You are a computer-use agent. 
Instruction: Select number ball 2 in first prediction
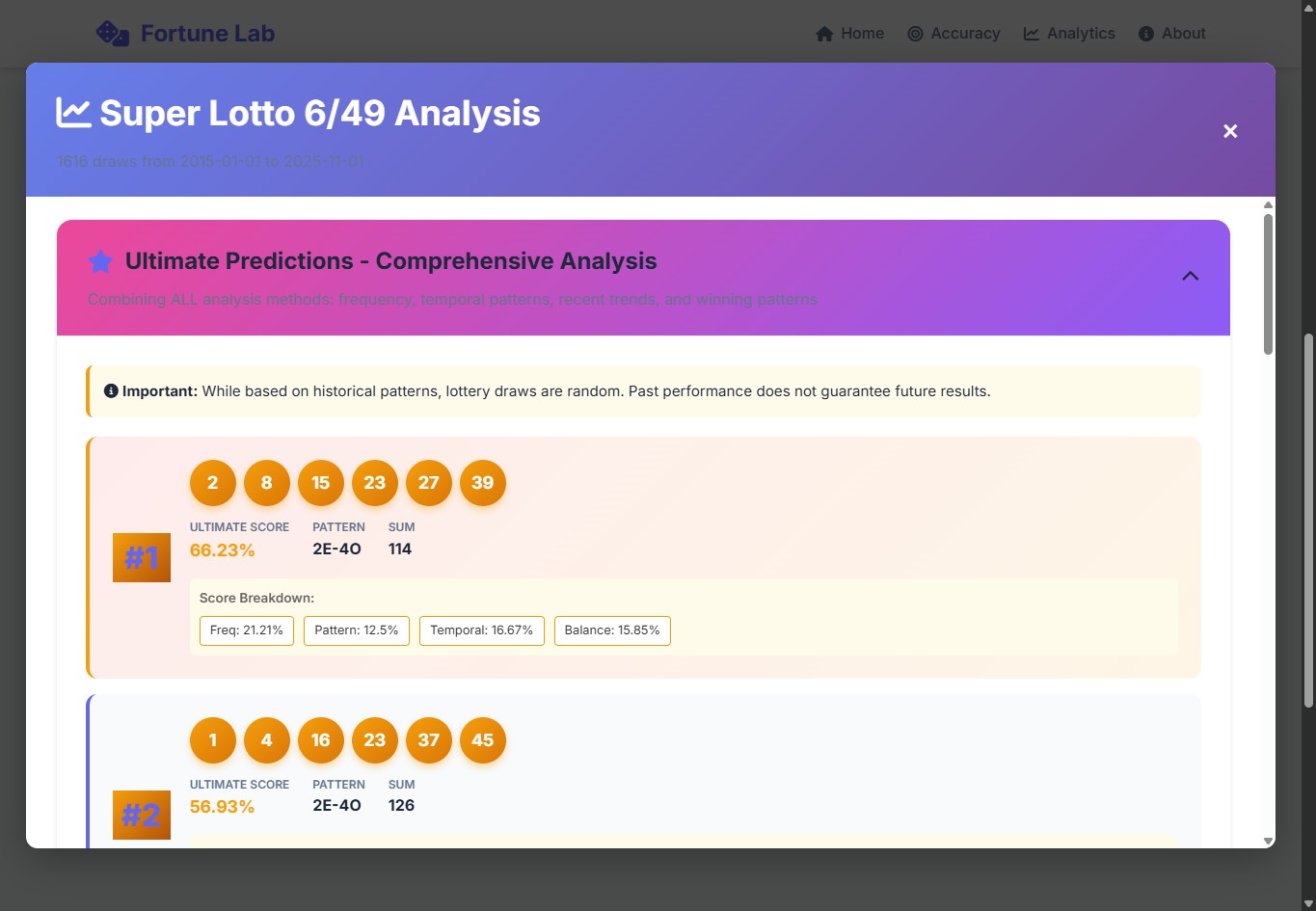[x=213, y=483]
